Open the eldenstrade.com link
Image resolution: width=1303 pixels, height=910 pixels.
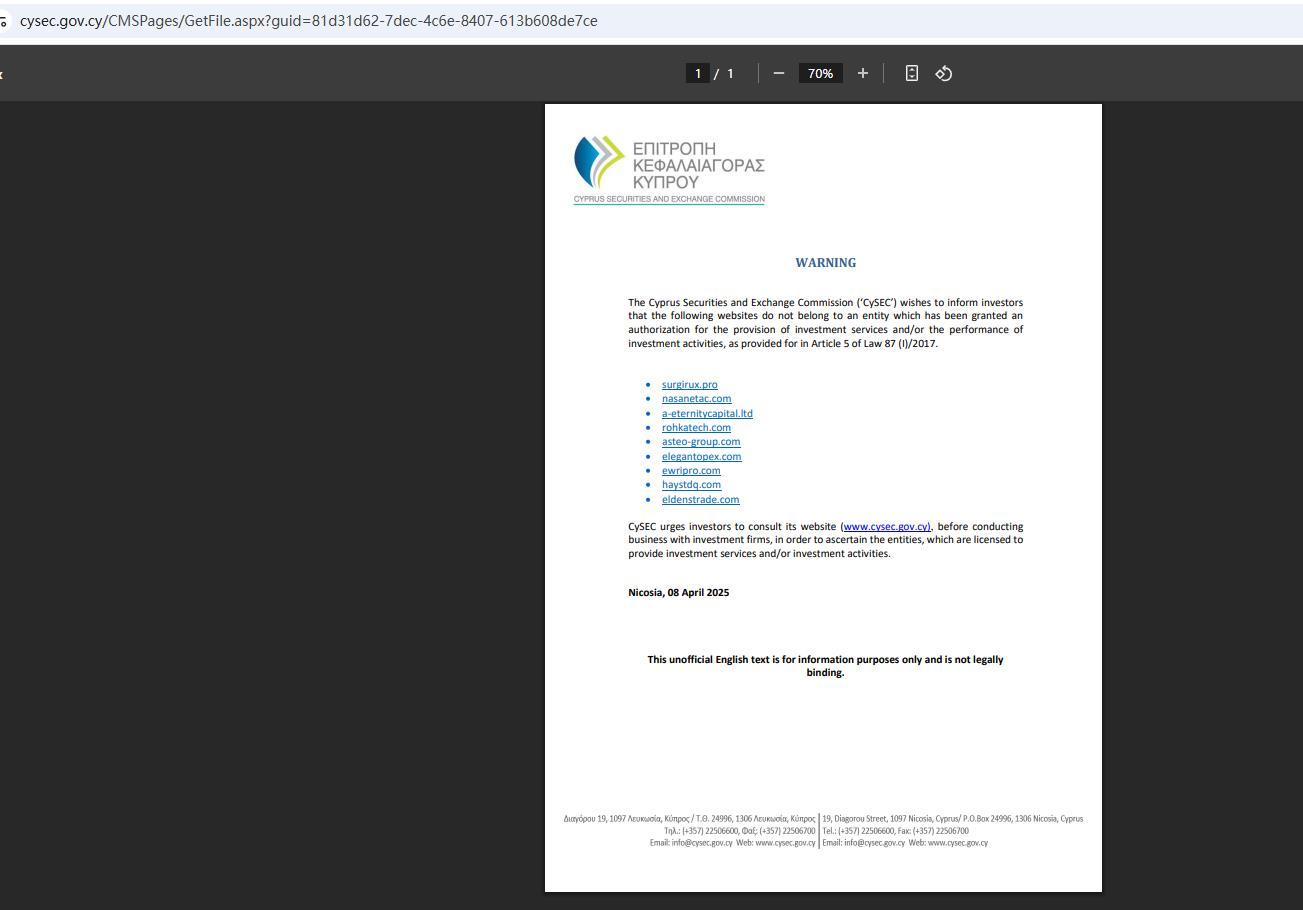[700, 500]
